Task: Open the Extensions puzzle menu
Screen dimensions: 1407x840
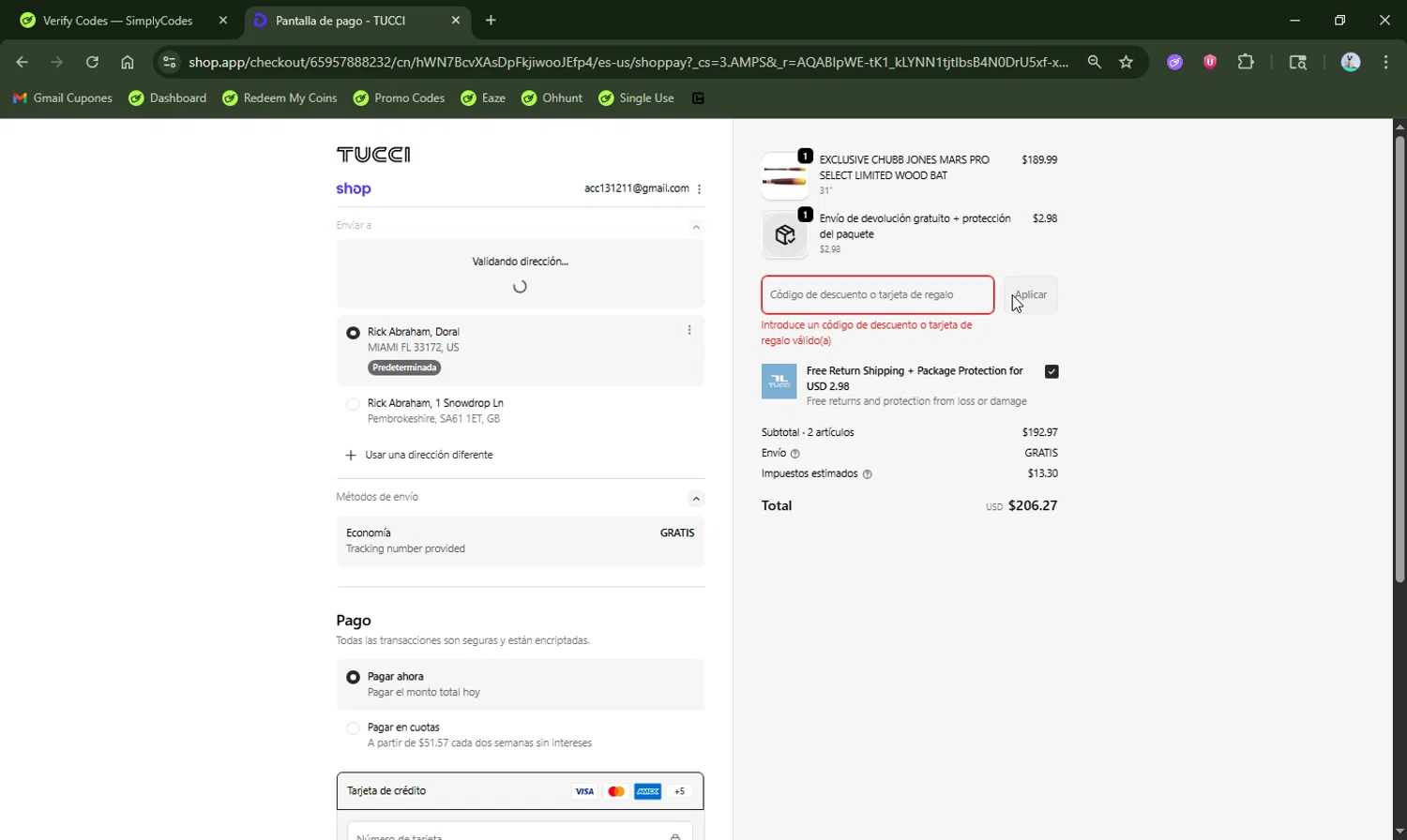Action: [1246, 62]
